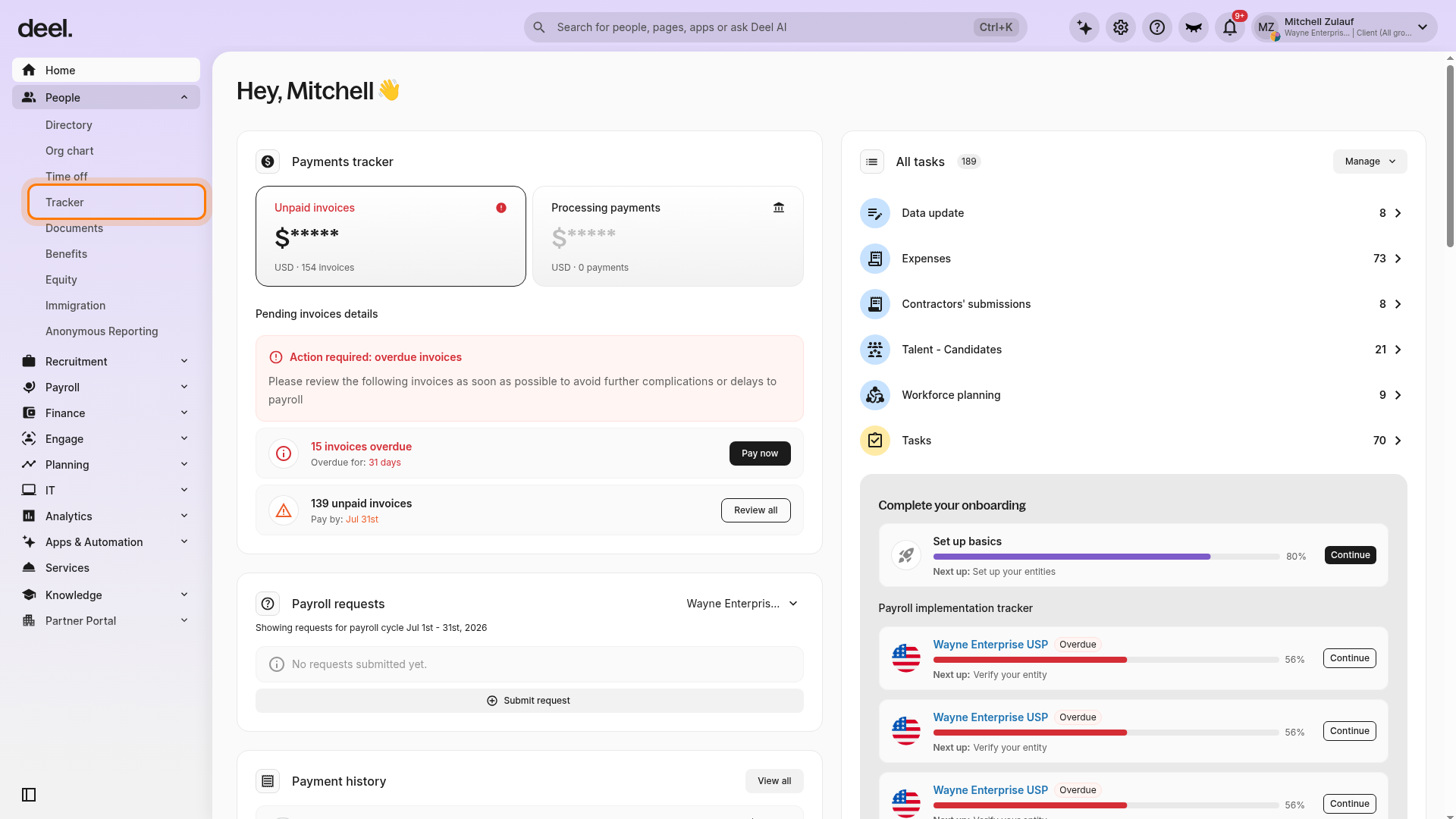Viewport: 1456px width, 819px height.
Task: Expand the Finance section
Action: click(106, 413)
